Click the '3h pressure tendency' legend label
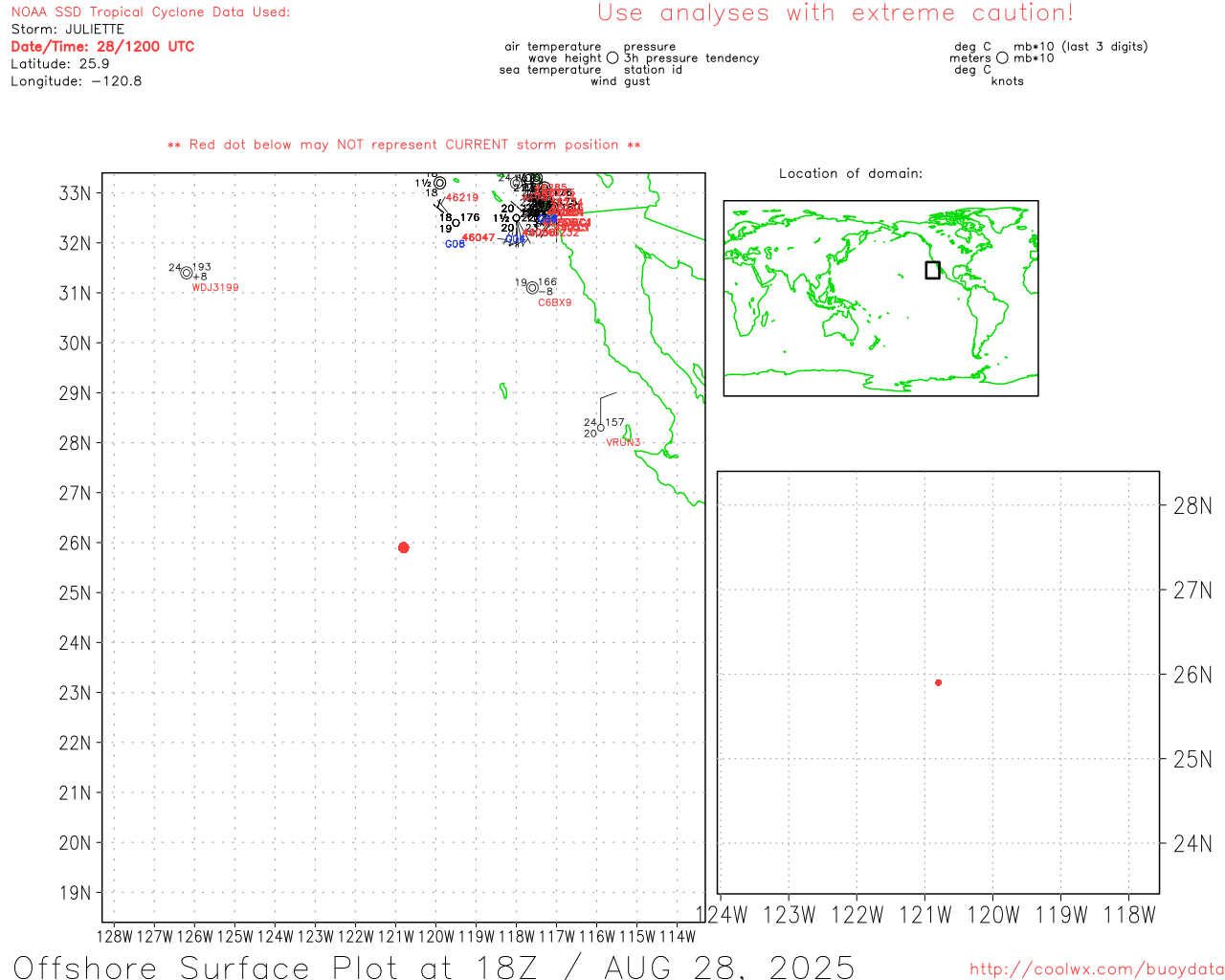 click(691, 58)
